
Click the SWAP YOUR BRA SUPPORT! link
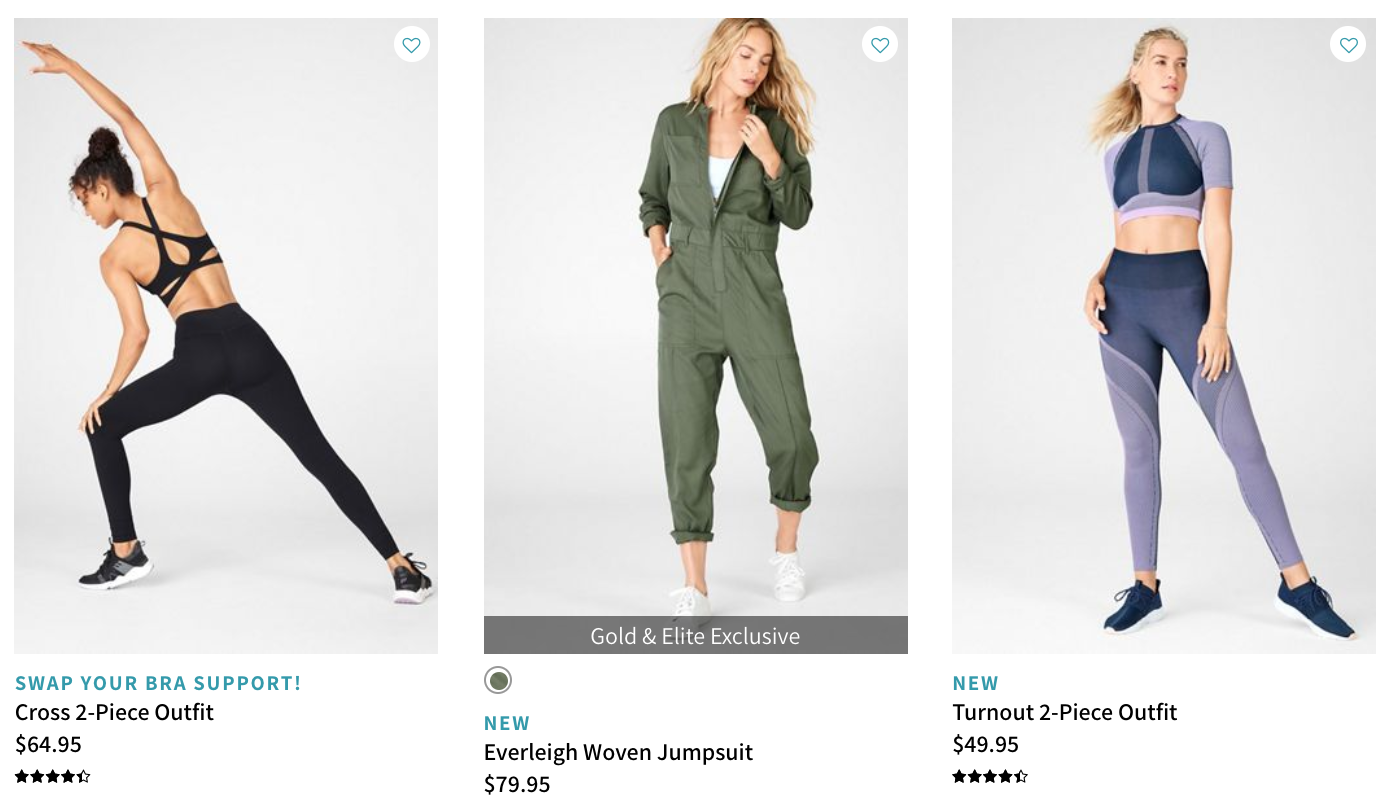tap(158, 682)
